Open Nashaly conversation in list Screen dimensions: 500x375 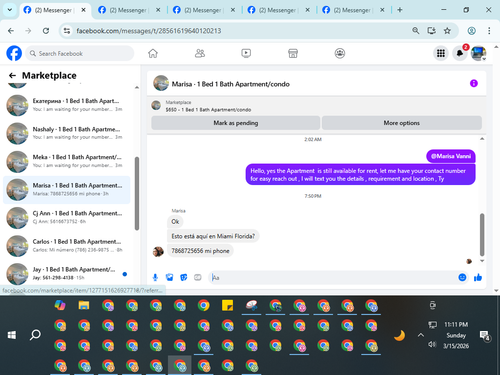click(67, 133)
